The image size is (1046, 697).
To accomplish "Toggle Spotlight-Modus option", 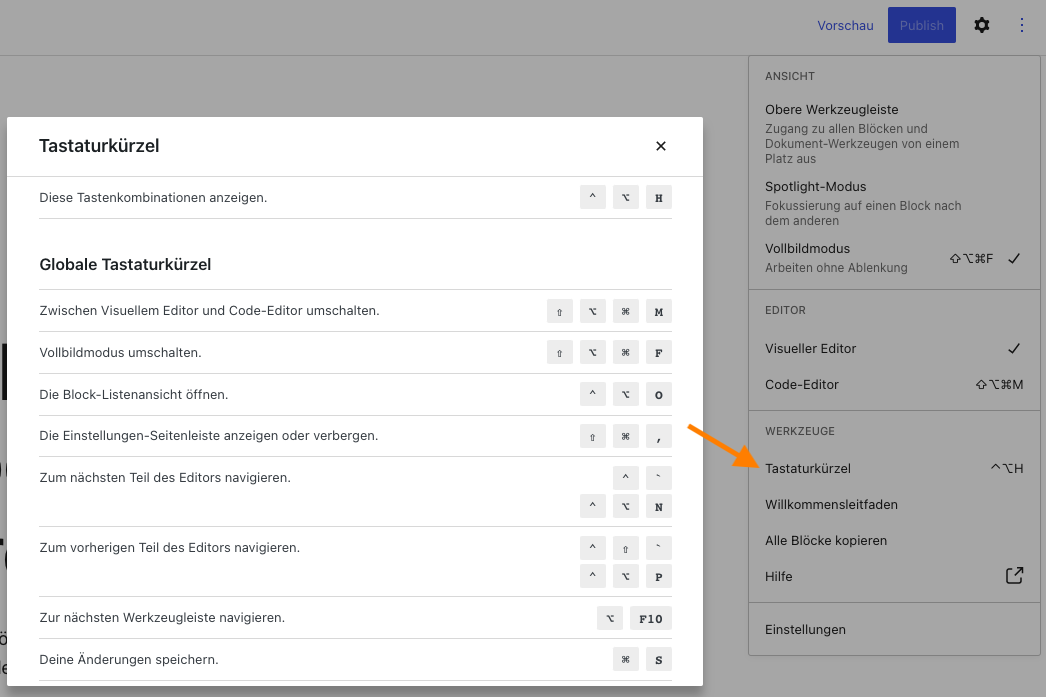I will pyautogui.click(x=894, y=203).
